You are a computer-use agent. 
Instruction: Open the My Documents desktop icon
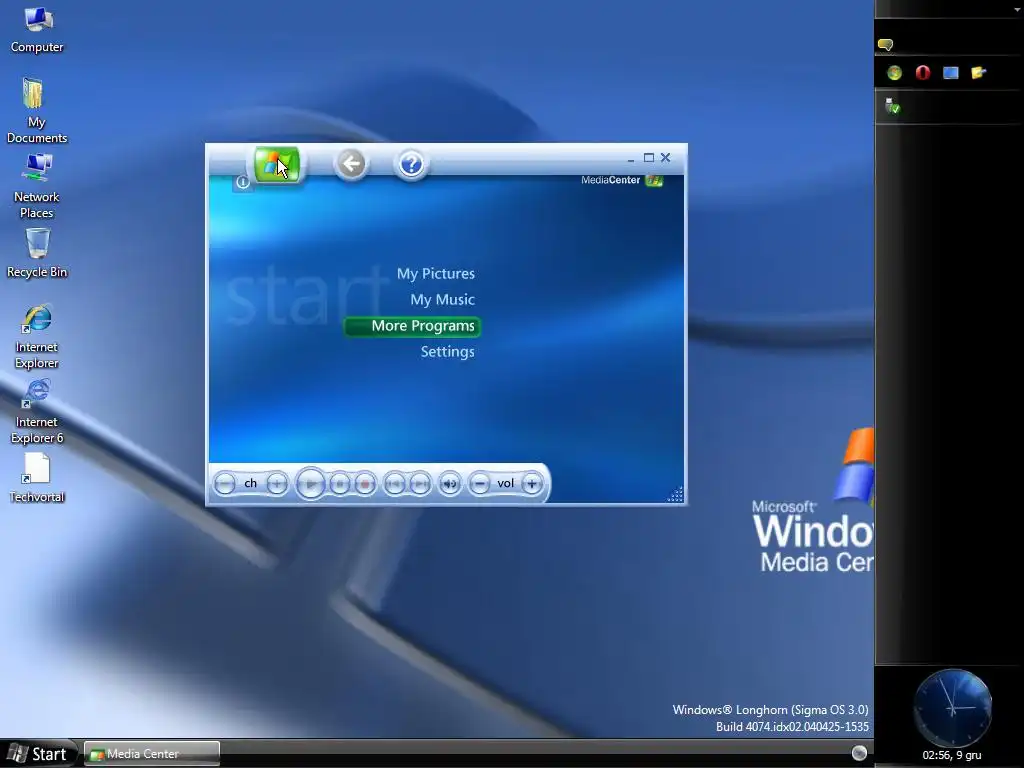(x=37, y=110)
